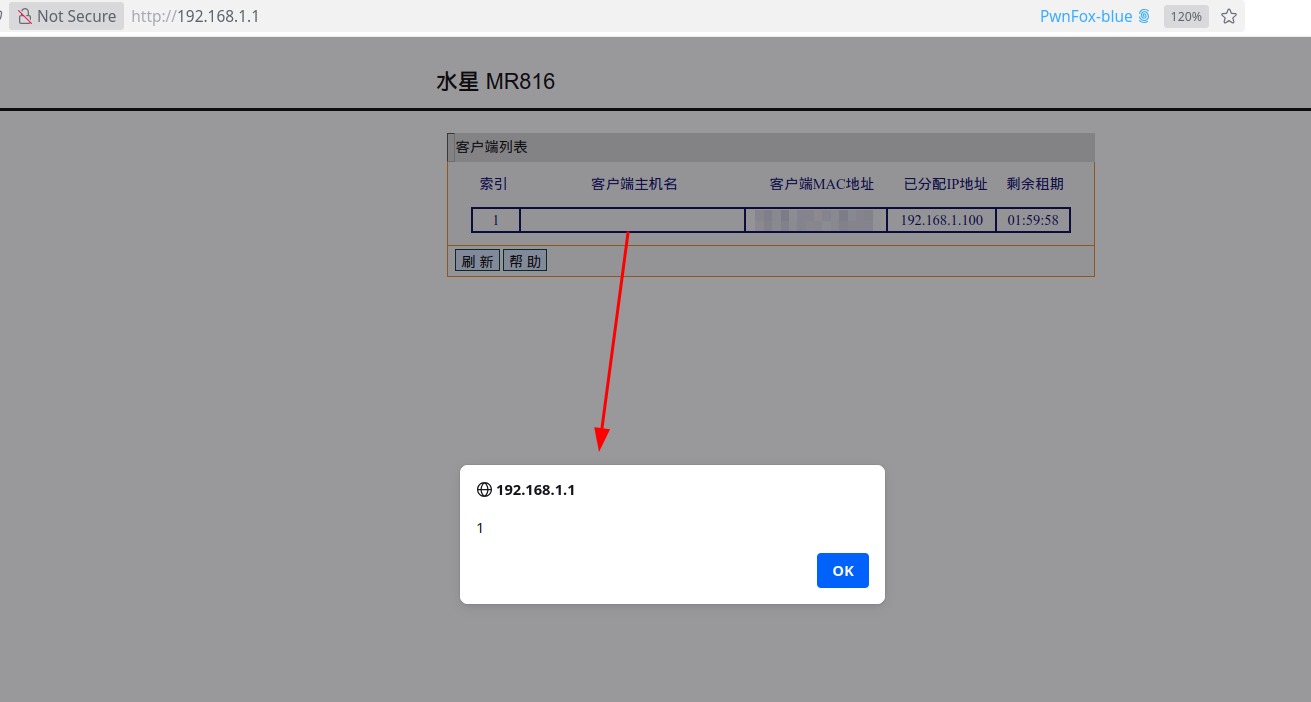Bookmark this page with the star icon
The image size is (1311, 702).
(1229, 16)
